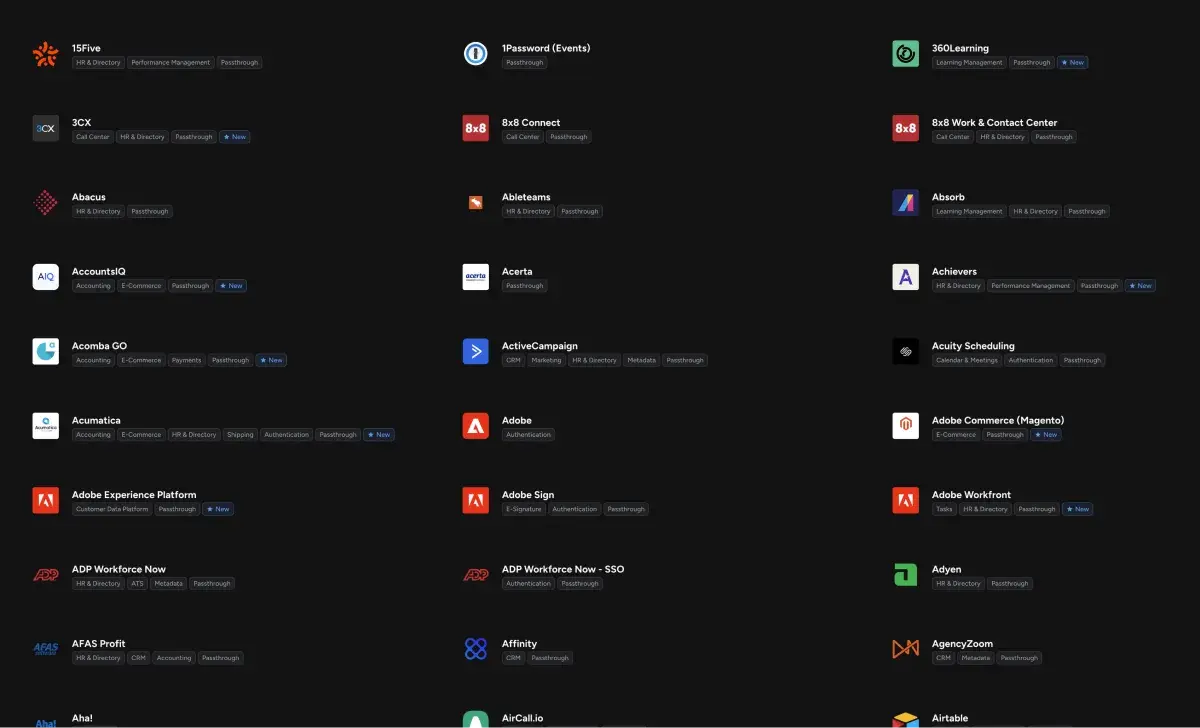This screenshot has height=728, width=1200.
Task: Click the Acomba GO logo icon
Action: (x=46, y=351)
